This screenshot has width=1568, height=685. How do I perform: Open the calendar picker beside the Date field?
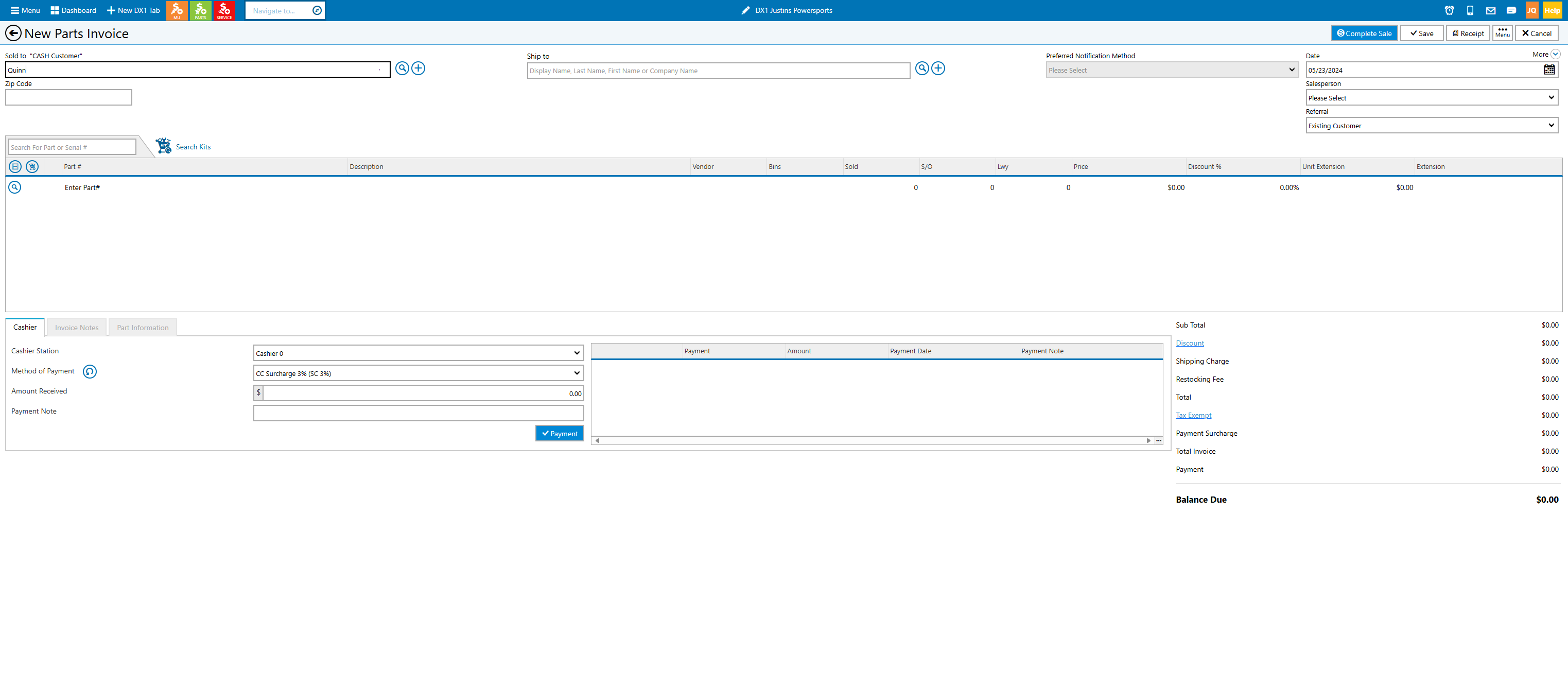pos(1549,70)
